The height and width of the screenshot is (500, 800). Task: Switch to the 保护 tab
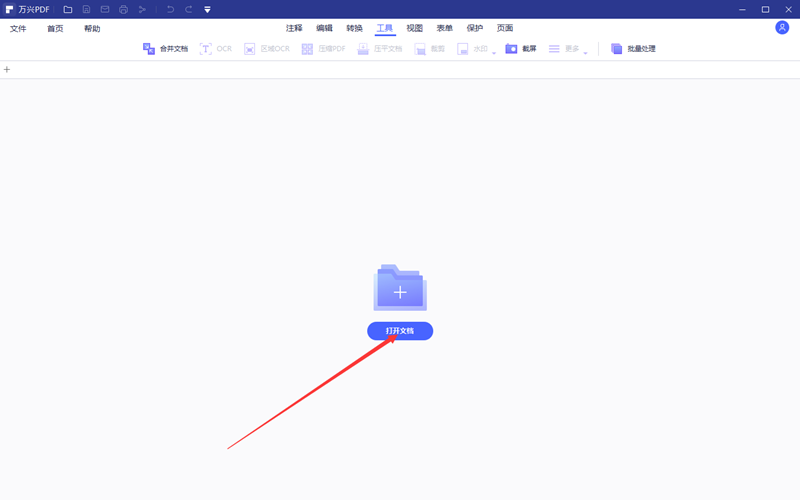pyautogui.click(x=474, y=28)
